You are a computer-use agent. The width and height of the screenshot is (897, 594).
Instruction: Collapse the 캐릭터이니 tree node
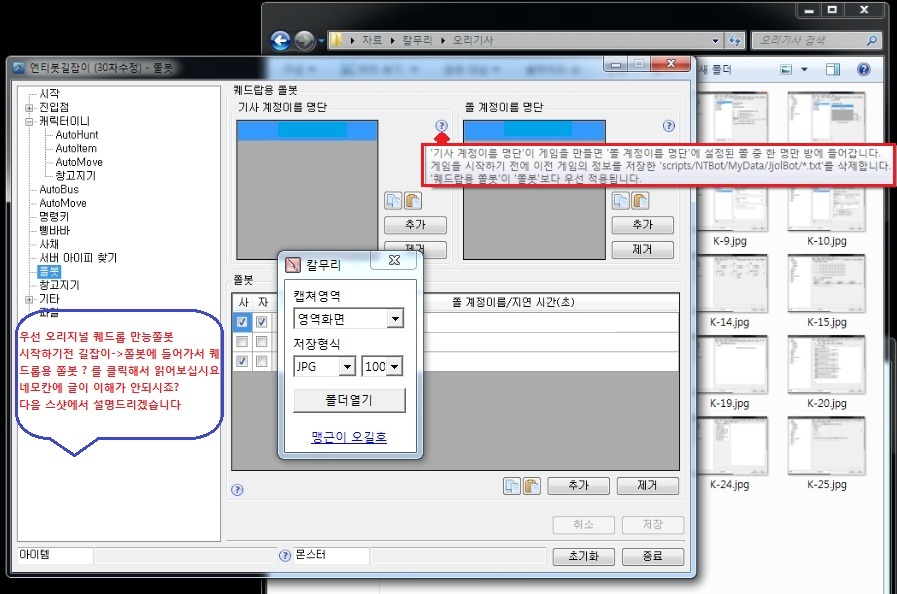[x=29, y=121]
